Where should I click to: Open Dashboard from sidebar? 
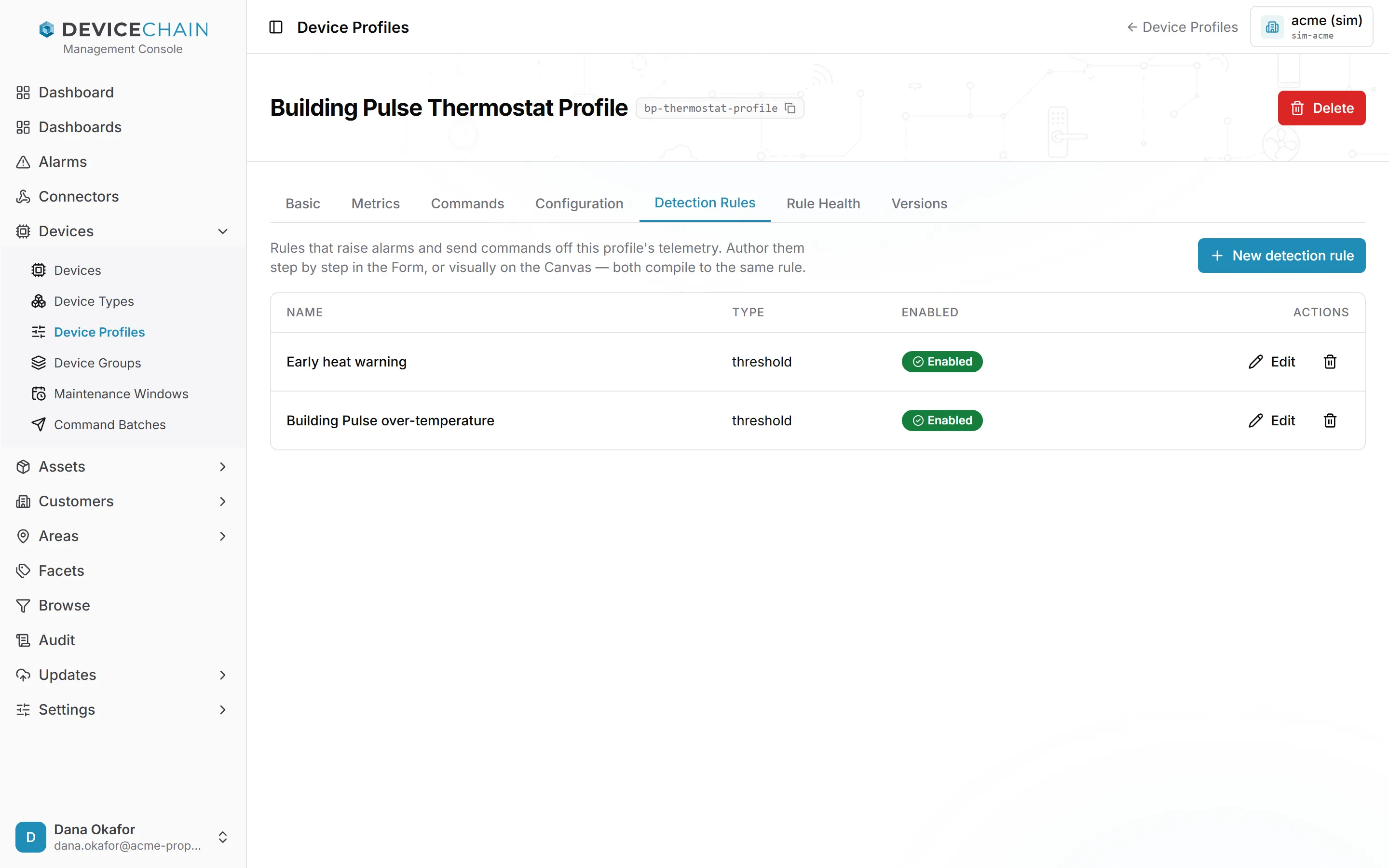76,93
